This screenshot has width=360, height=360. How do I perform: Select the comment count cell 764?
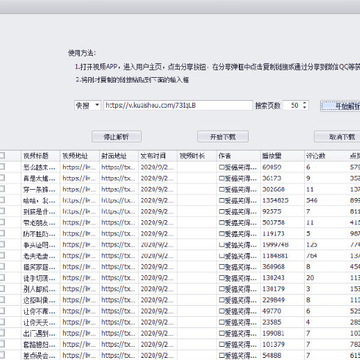pyautogui.click(x=326, y=256)
